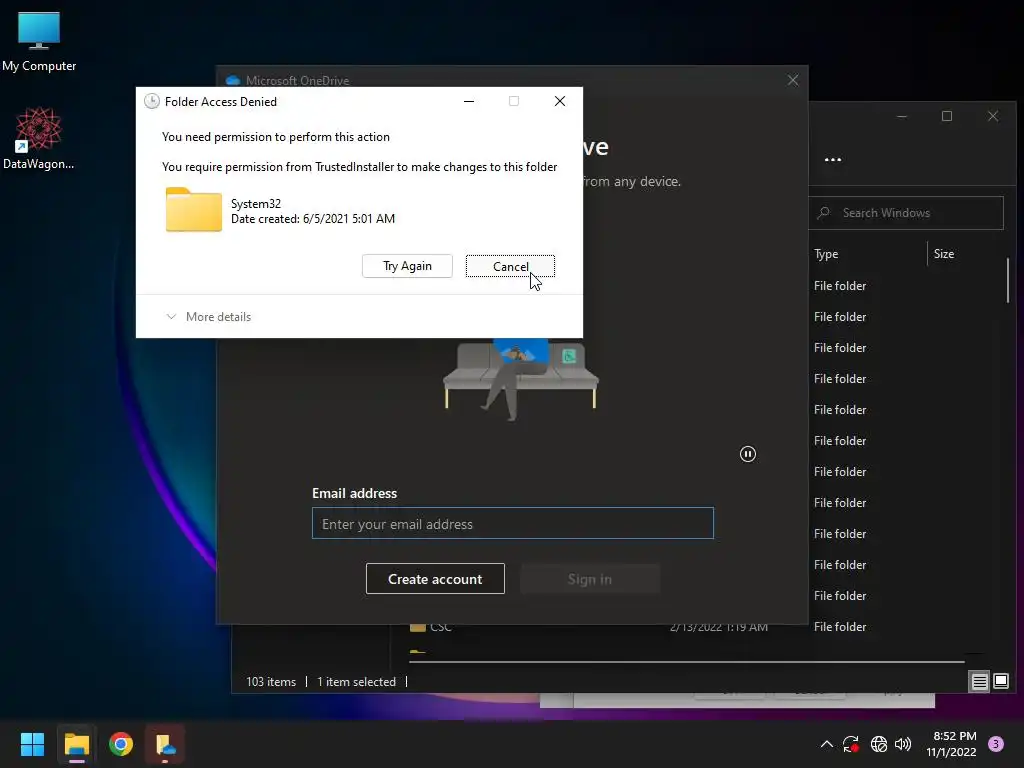Open the volume speaker tray icon
Viewport: 1024px width, 768px height.
pos(903,744)
